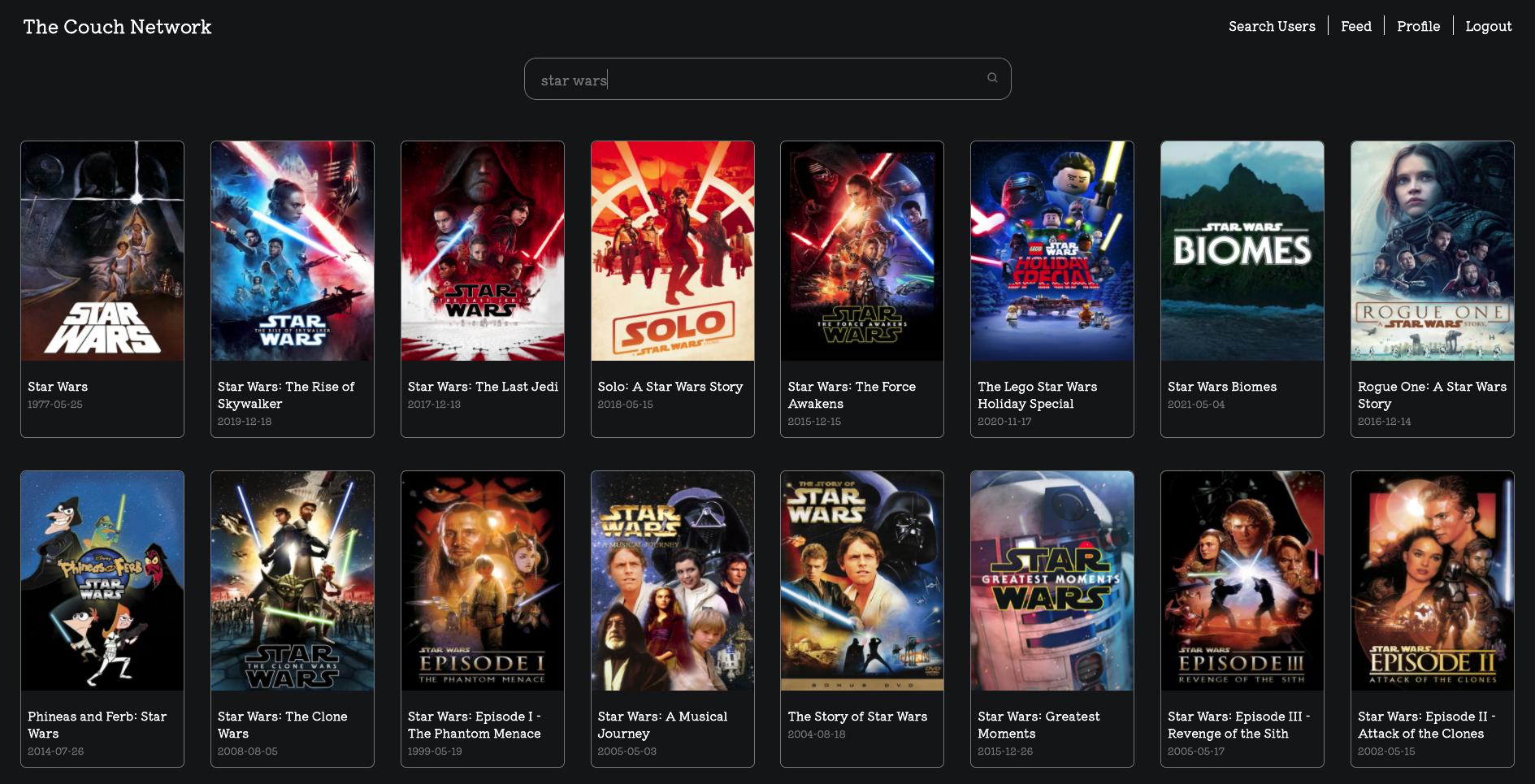Image resolution: width=1535 pixels, height=784 pixels.
Task: Select "Episode III - Revenge of the Sith" title
Action: tap(1238, 725)
